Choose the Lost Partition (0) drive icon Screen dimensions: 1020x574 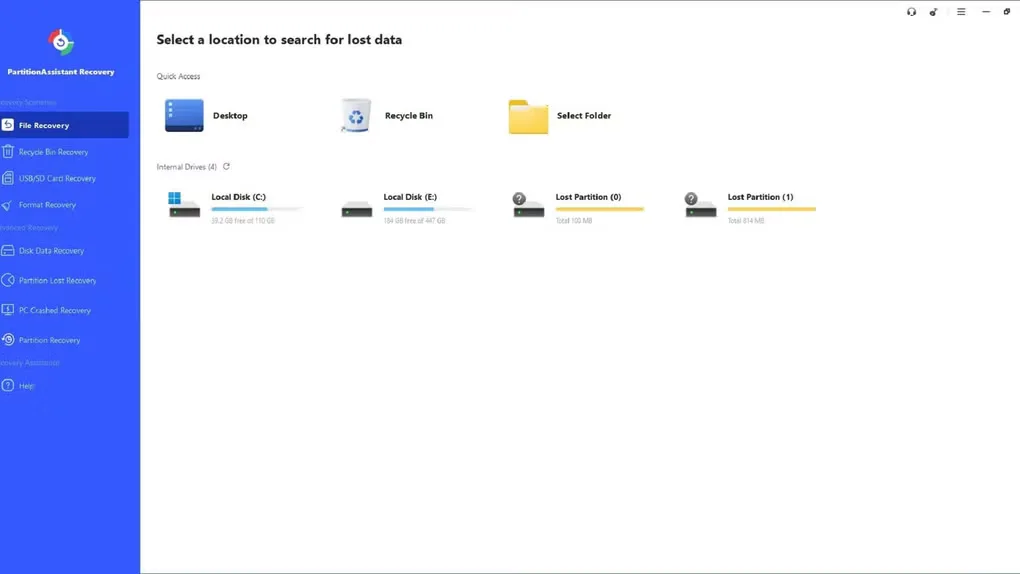tap(528, 205)
